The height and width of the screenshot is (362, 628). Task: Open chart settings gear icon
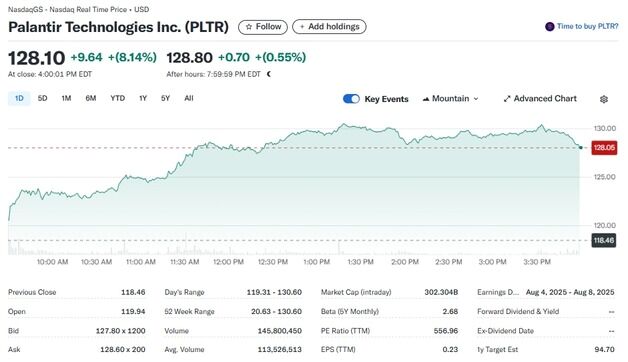pyautogui.click(x=604, y=99)
